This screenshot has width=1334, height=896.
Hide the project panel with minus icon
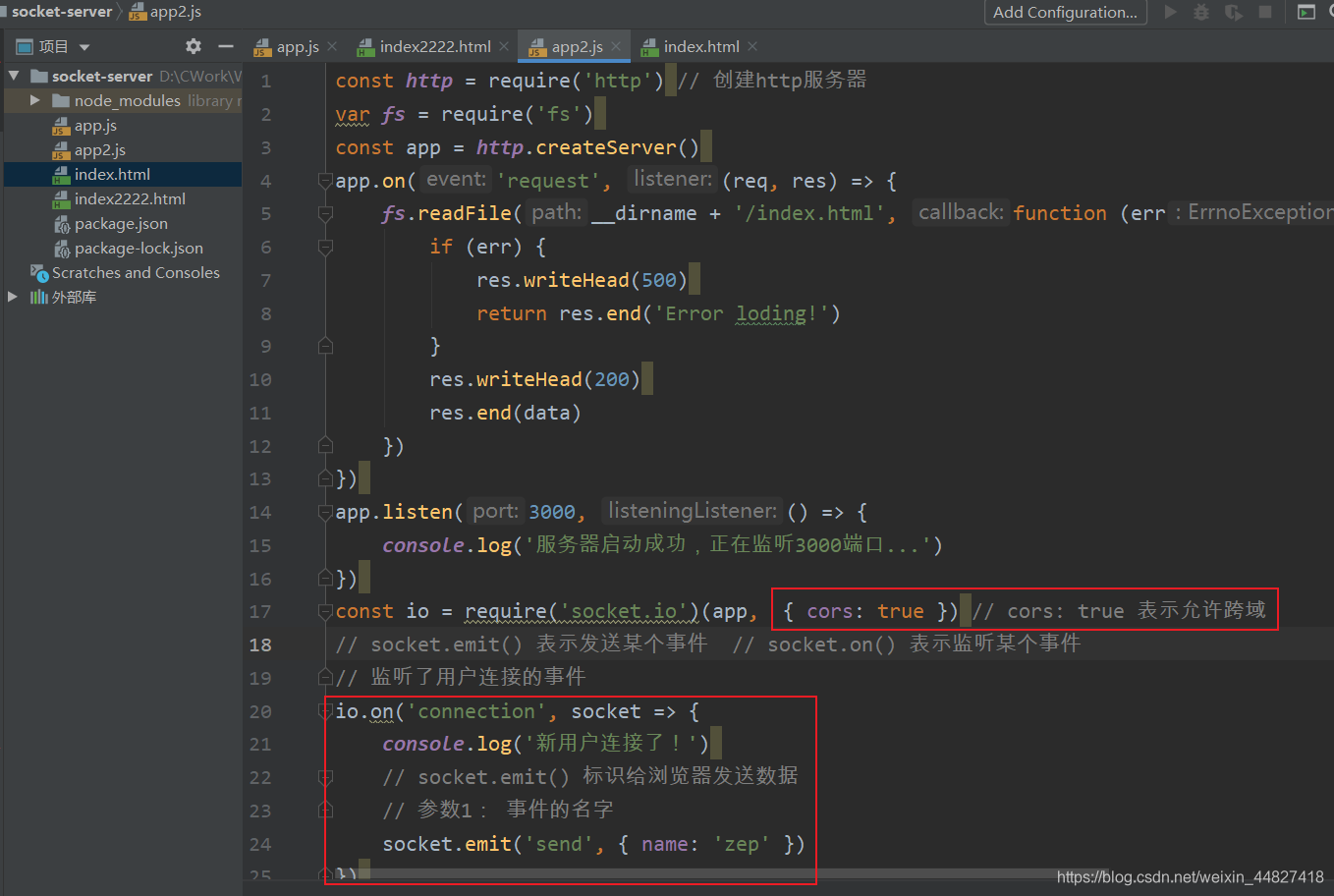(226, 46)
